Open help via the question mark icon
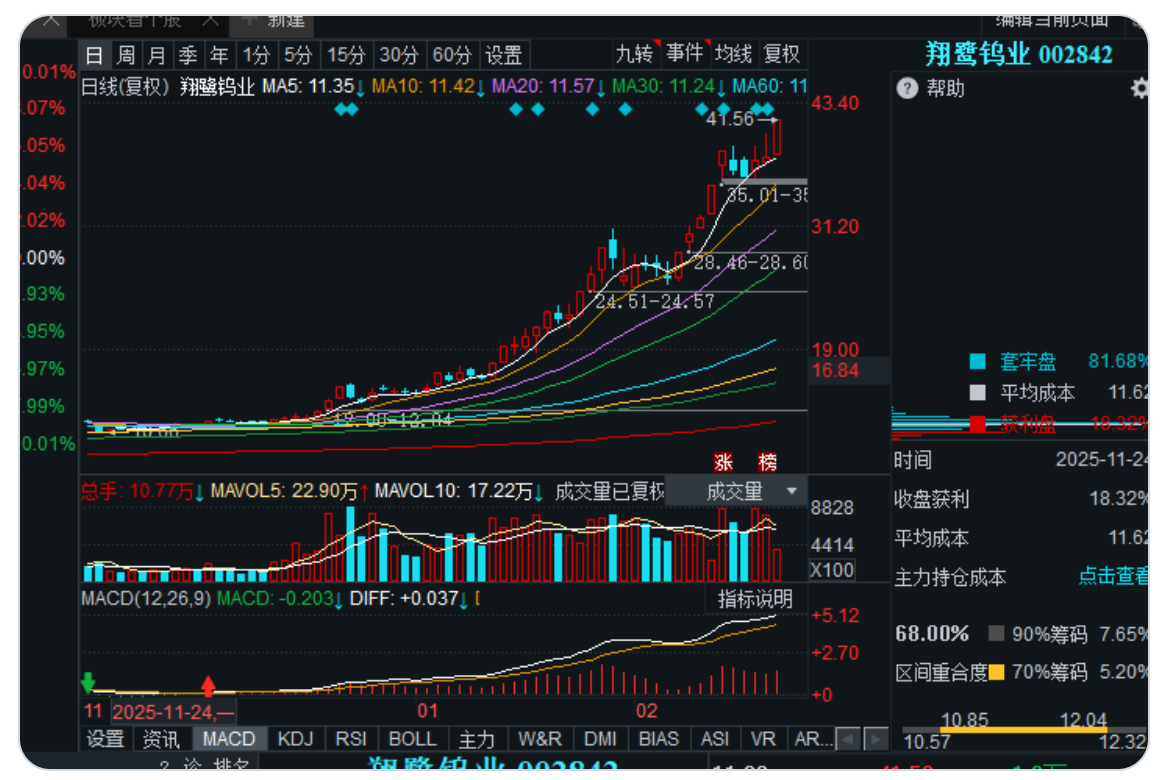 906,89
